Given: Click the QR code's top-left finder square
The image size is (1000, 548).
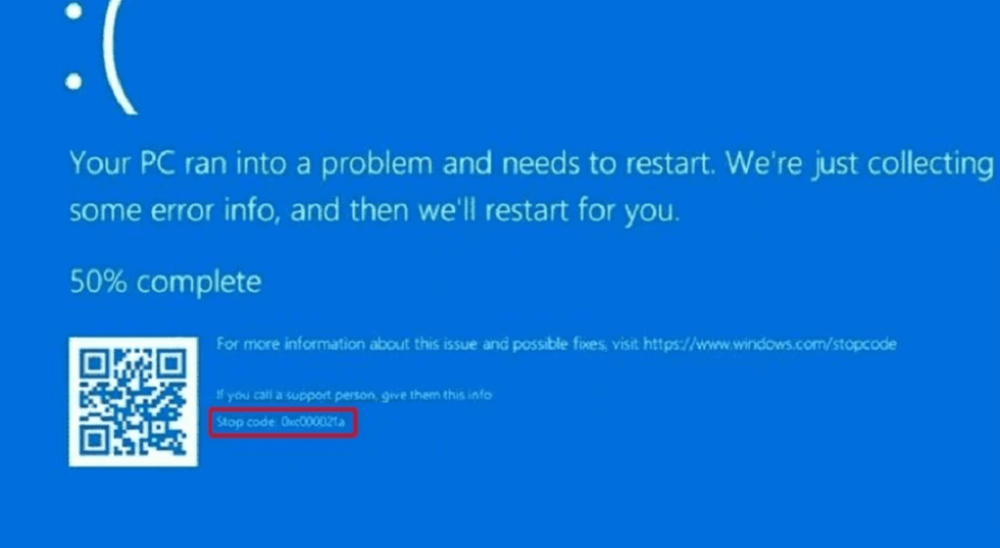Looking at the screenshot, I should (x=95, y=364).
